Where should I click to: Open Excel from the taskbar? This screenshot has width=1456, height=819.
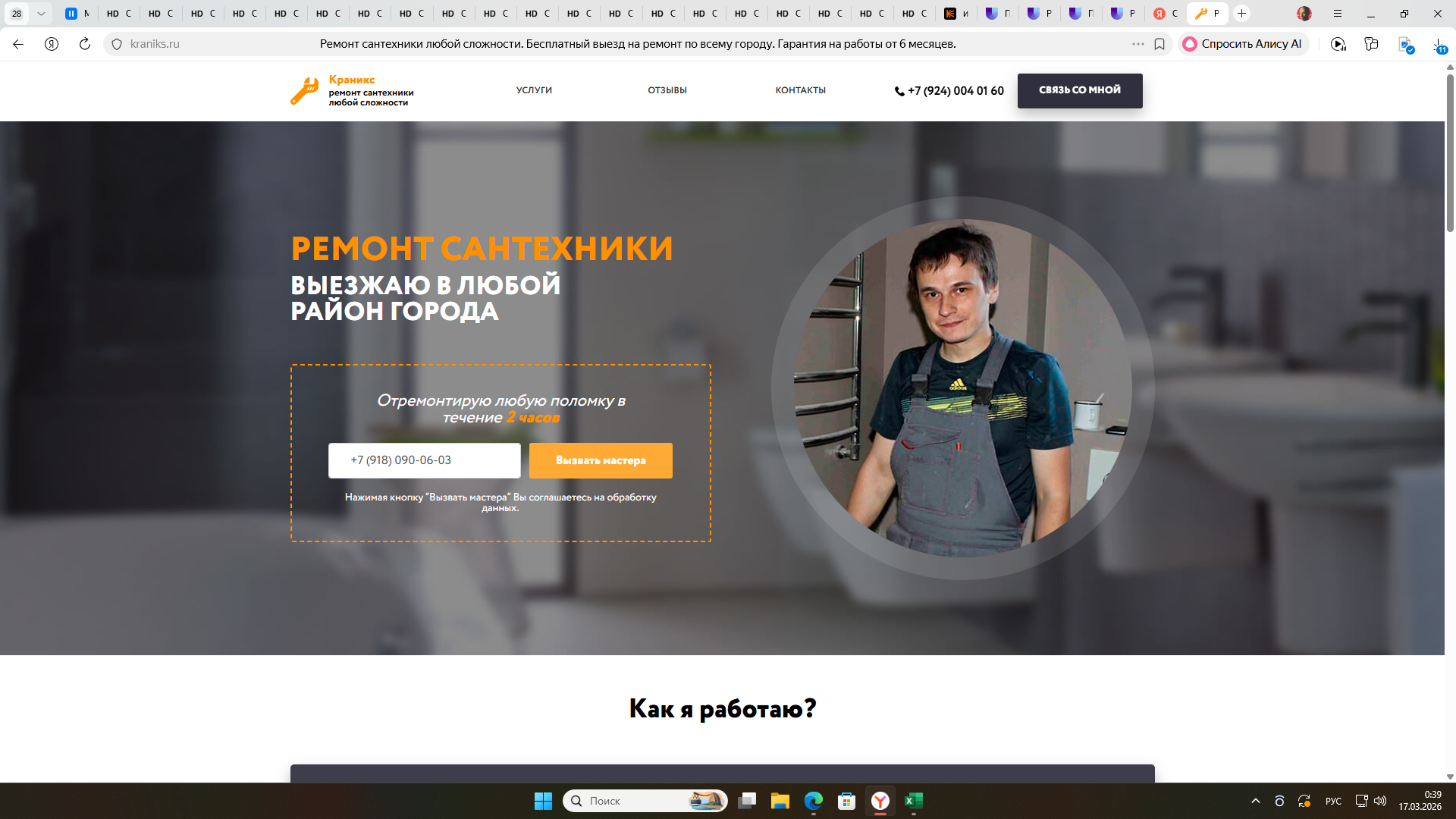[914, 801]
